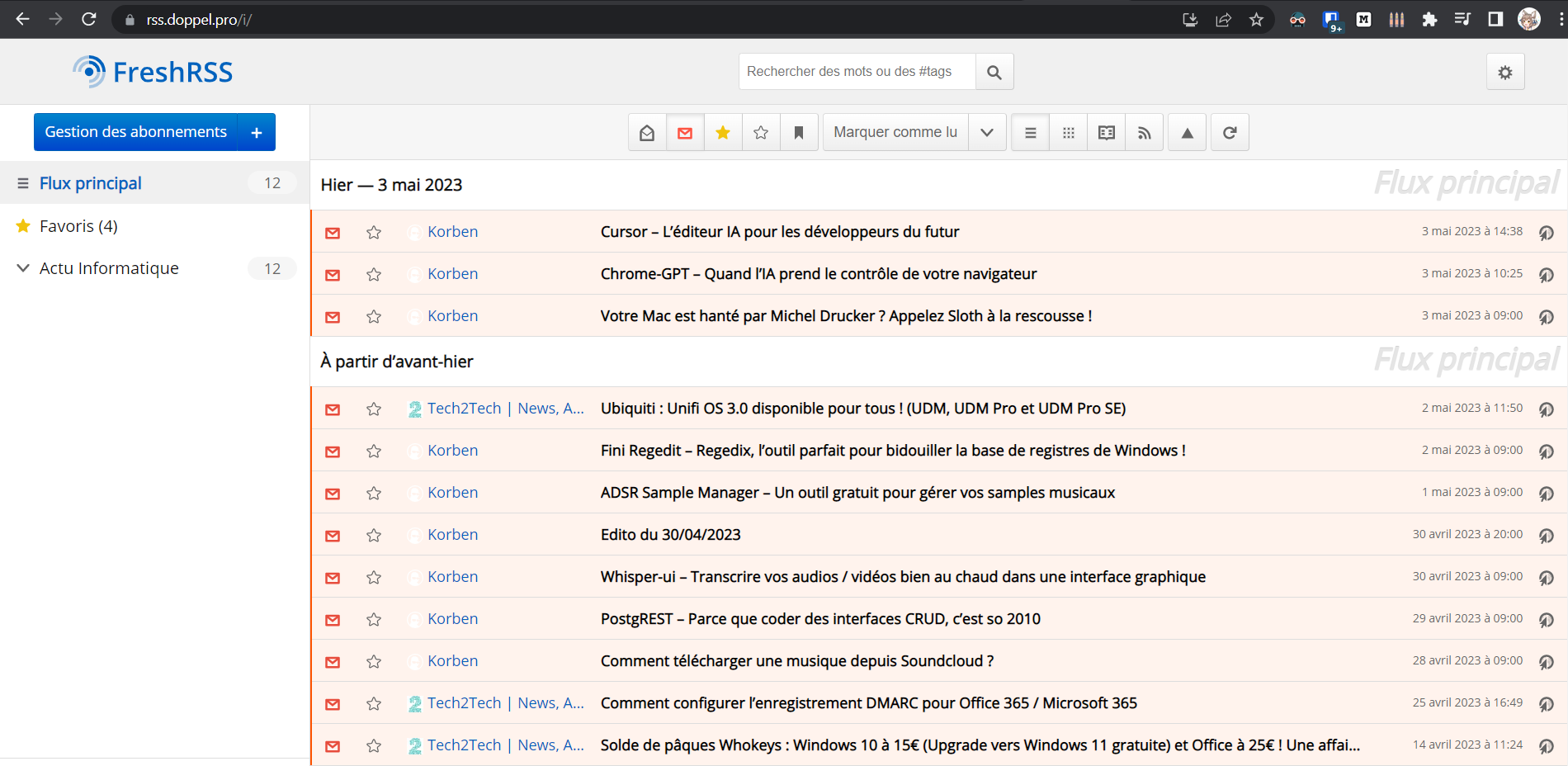Reload the browser page

pyautogui.click(x=89, y=19)
